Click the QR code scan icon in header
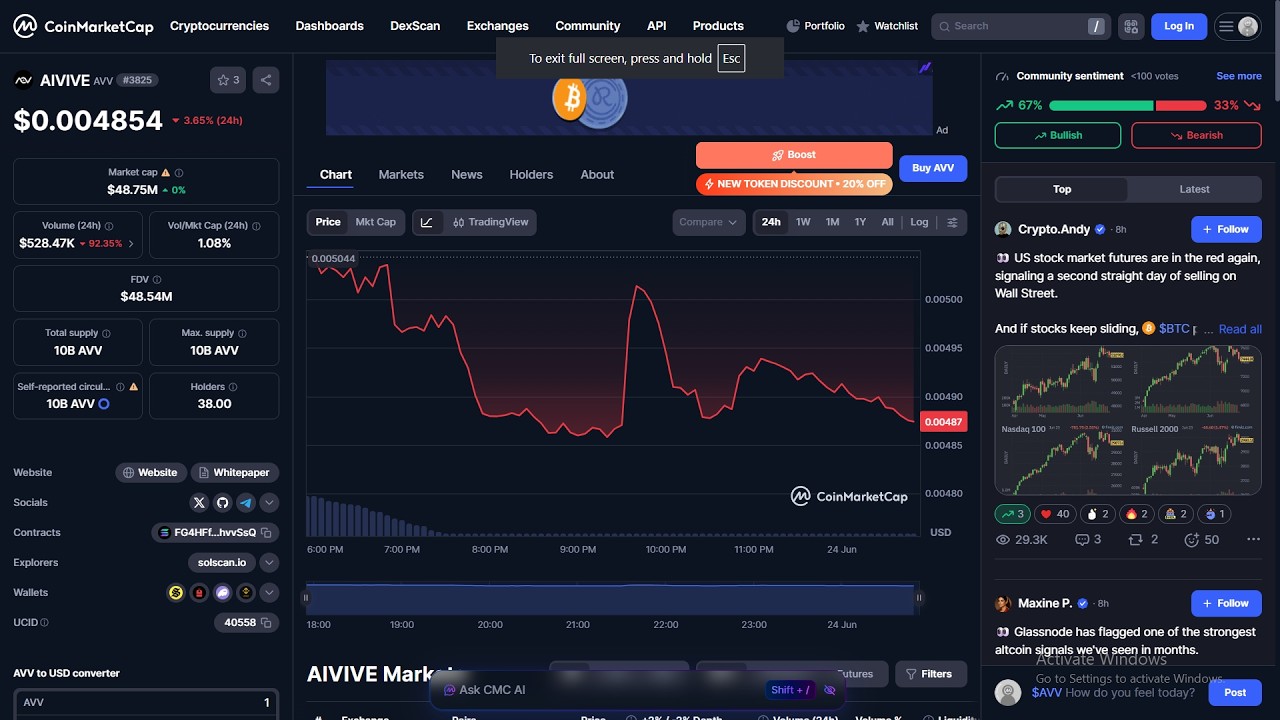This screenshot has width=1280, height=720. [x=1131, y=26]
